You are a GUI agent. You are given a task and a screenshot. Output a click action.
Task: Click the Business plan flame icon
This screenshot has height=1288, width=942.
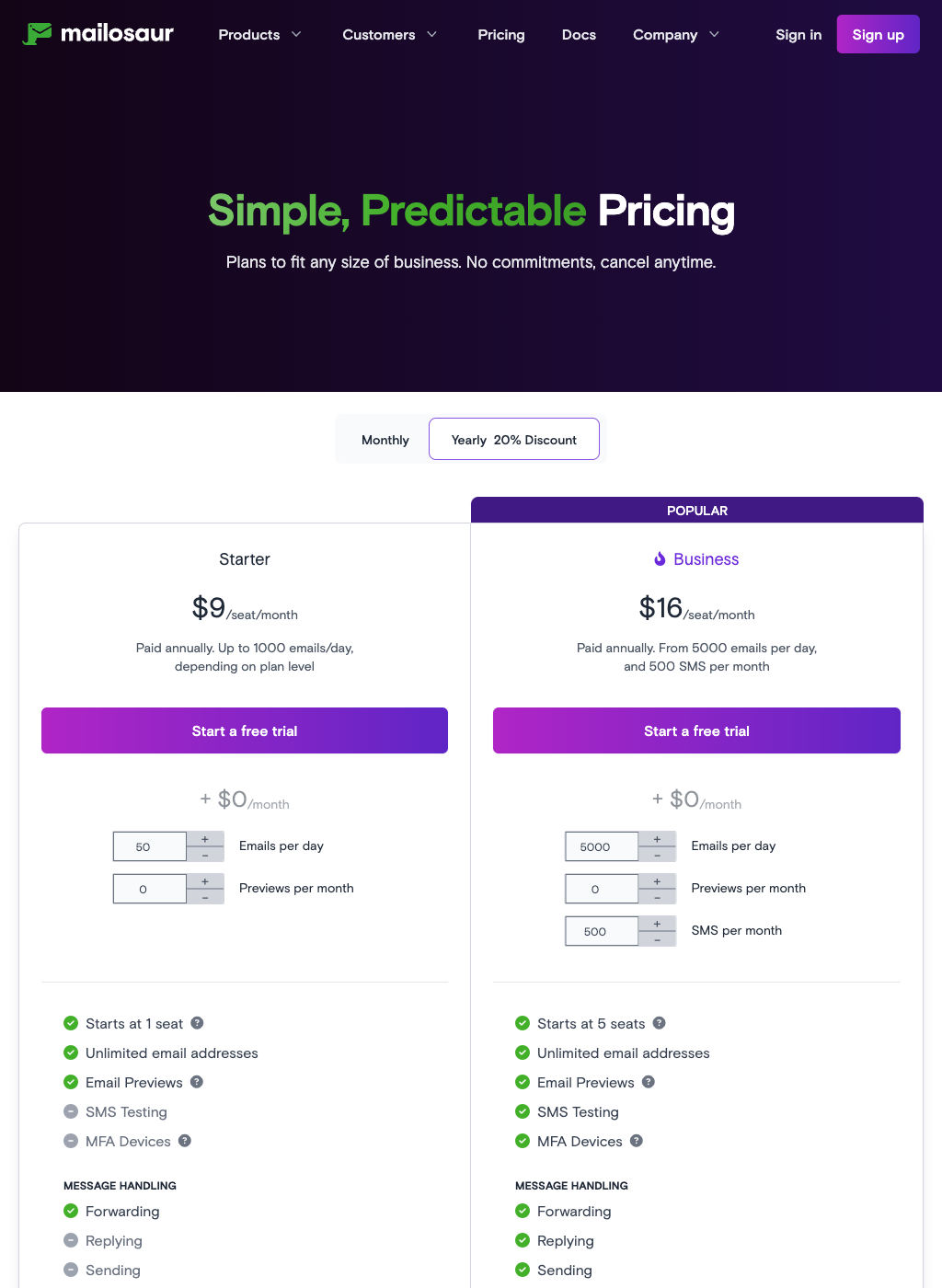coord(660,559)
